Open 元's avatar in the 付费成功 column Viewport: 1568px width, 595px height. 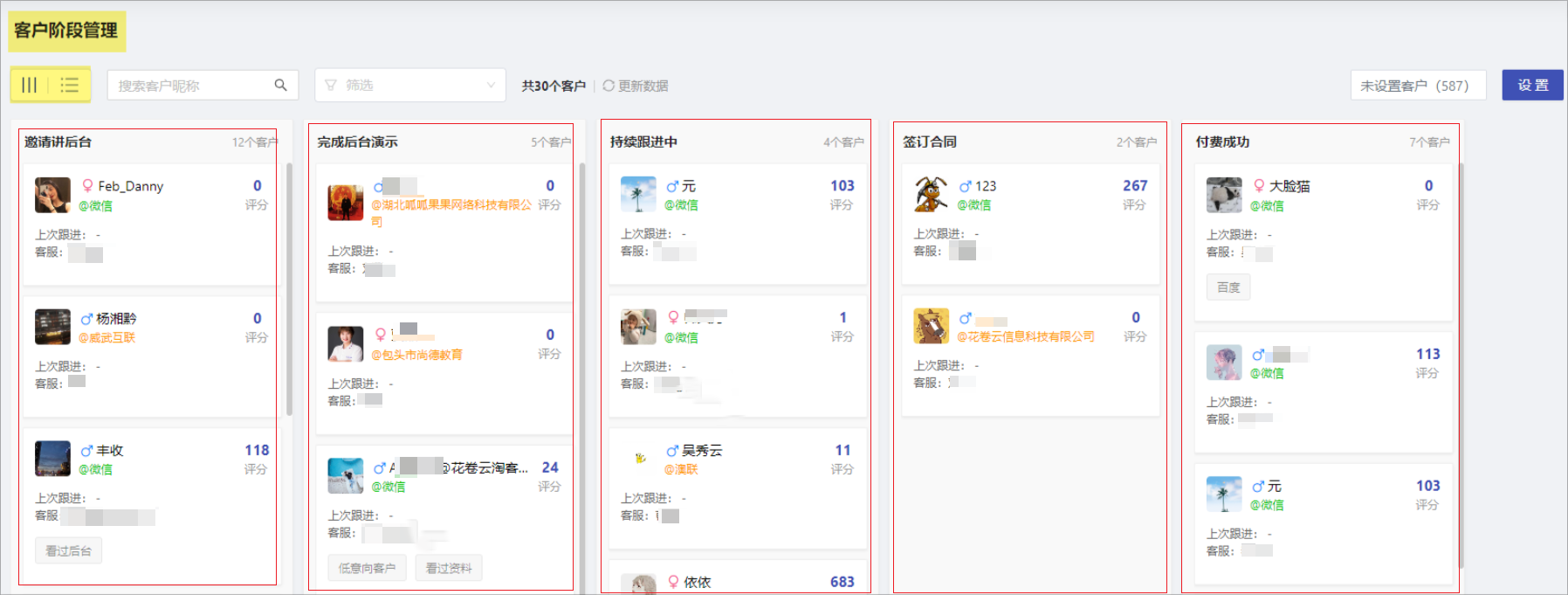pyautogui.click(x=1224, y=494)
